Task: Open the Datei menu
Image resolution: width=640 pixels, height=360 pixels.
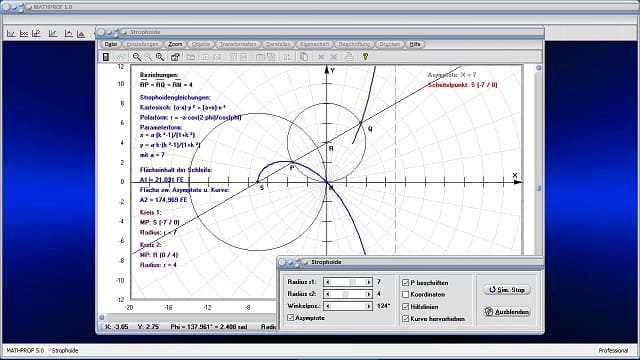Action: pos(111,44)
